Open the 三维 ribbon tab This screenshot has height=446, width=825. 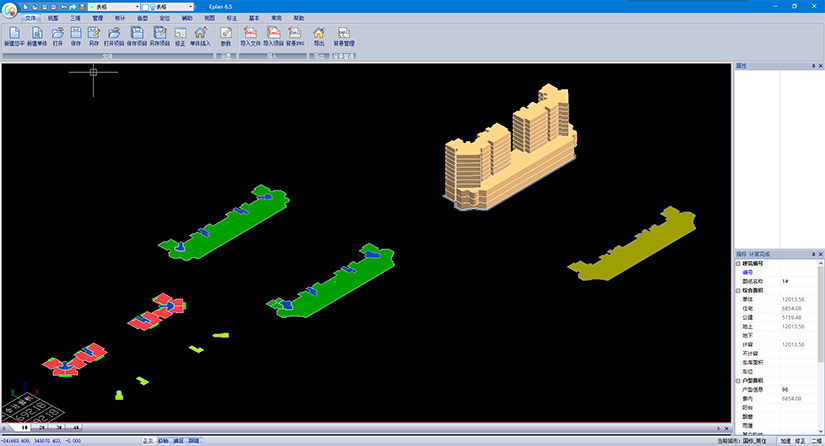point(75,18)
